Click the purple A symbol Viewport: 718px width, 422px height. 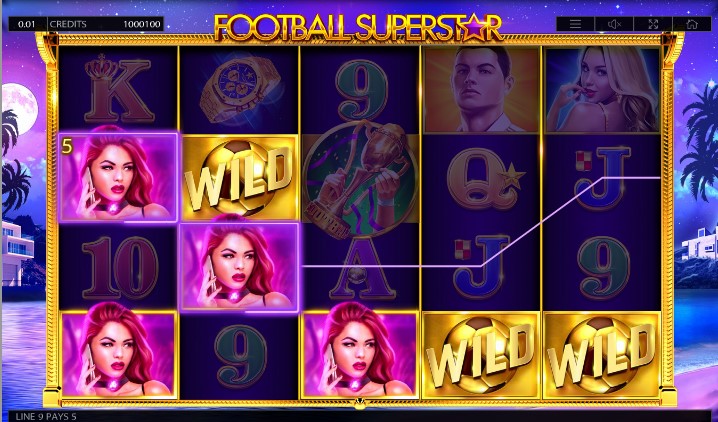[x=360, y=268]
